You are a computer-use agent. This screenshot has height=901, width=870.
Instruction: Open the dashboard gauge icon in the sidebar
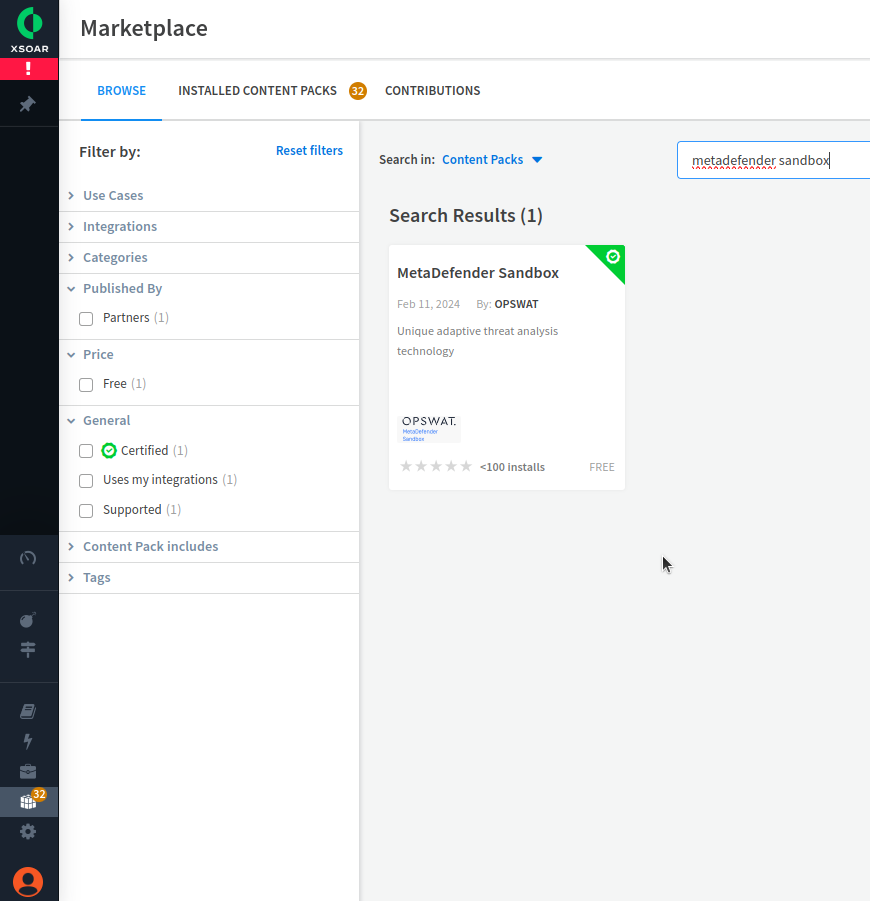point(28,558)
